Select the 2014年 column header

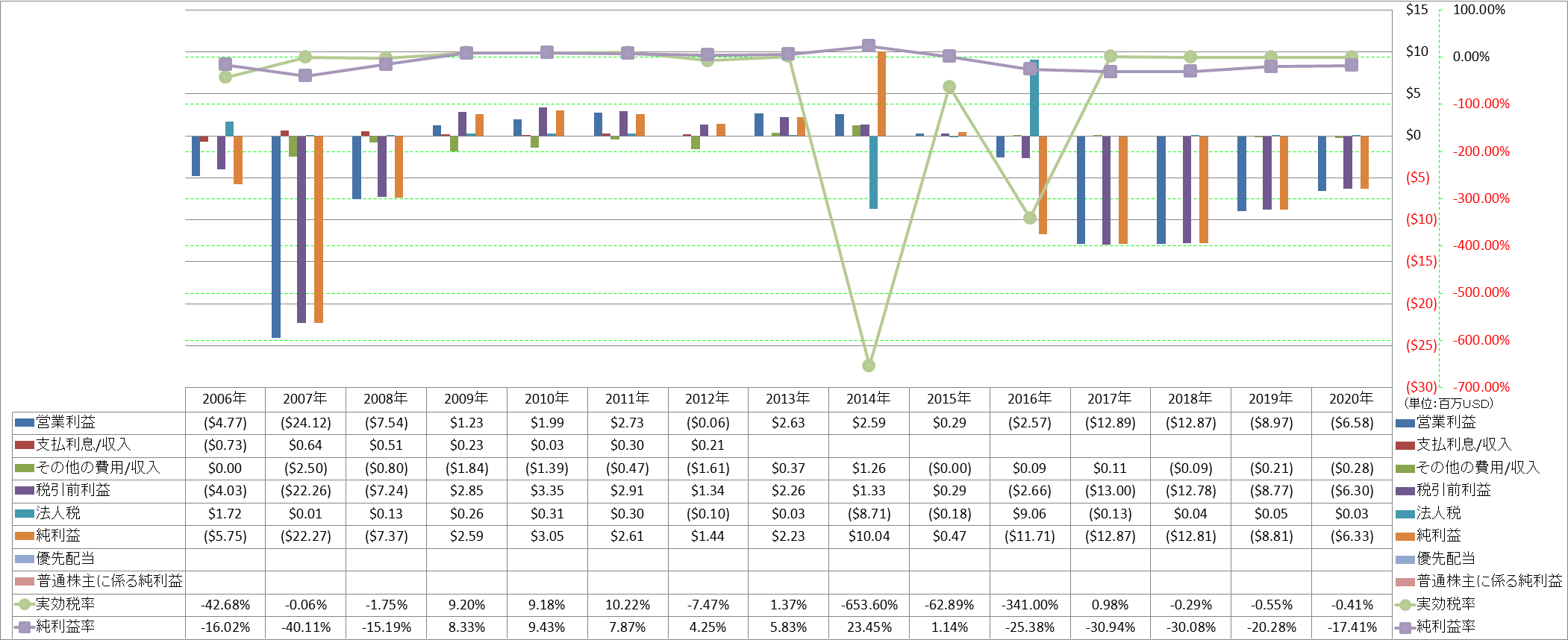click(869, 398)
